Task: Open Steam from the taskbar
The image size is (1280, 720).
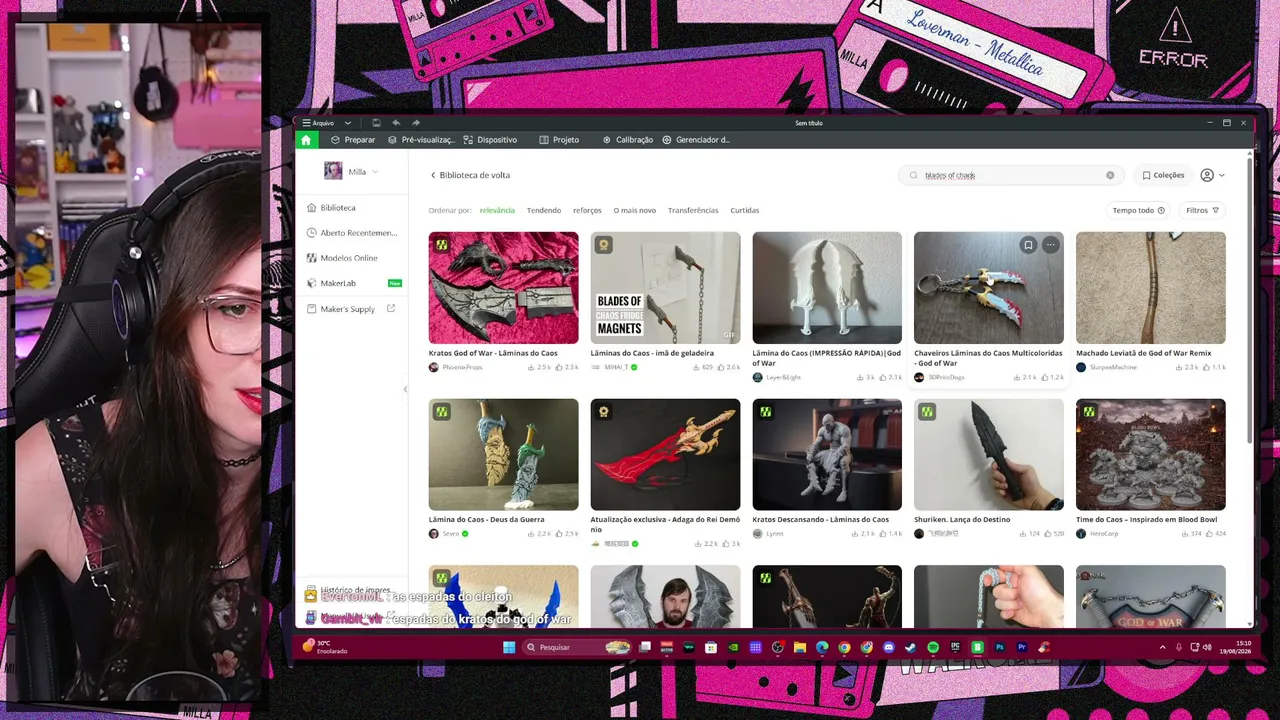Action: click(910, 647)
